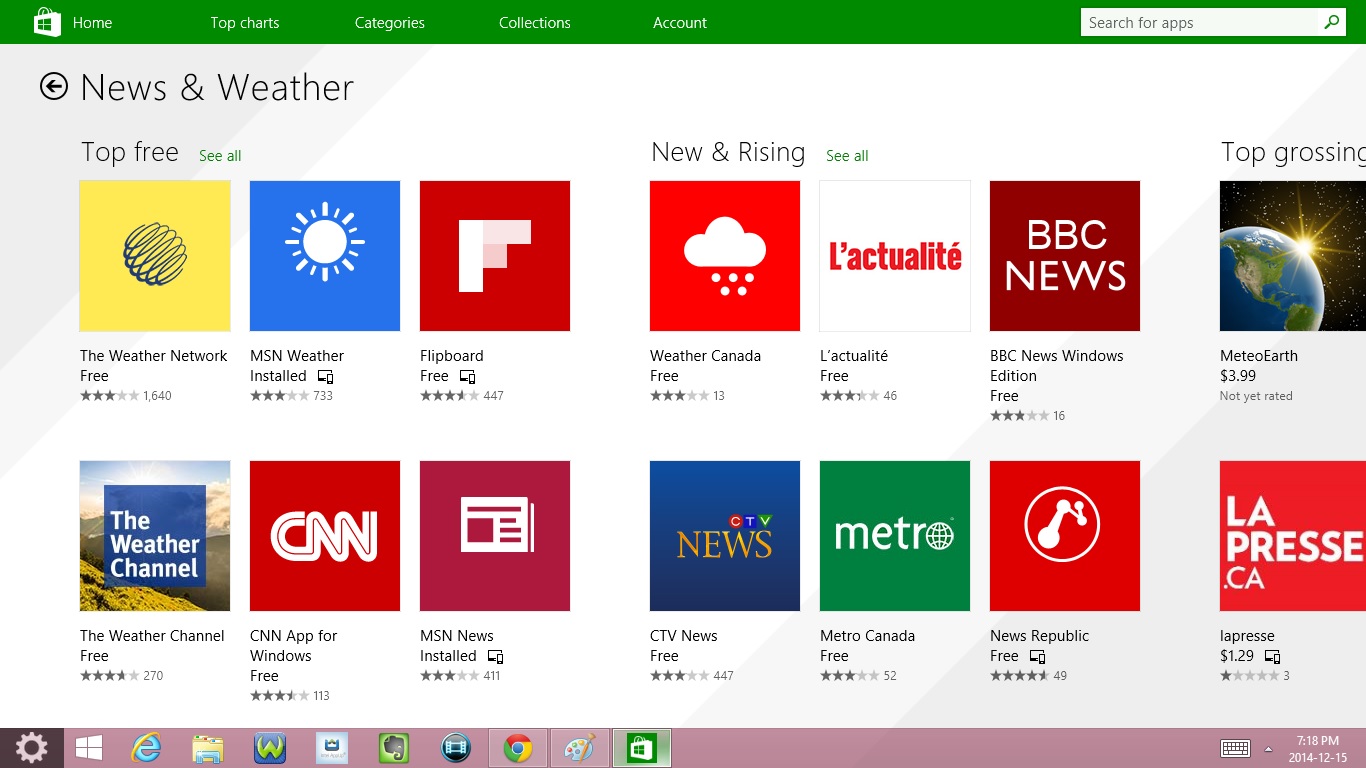Image resolution: width=1366 pixels, height=768 pixels.
Task: Open the Weather Canada app tile
Action: [x=725, y=256]
